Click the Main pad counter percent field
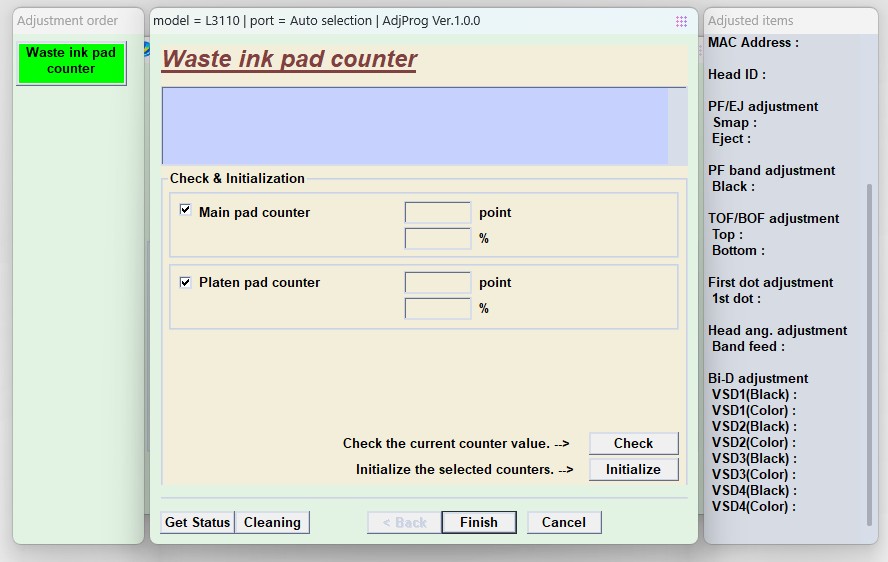The image size is (888, 562). (x=438, y=239)
